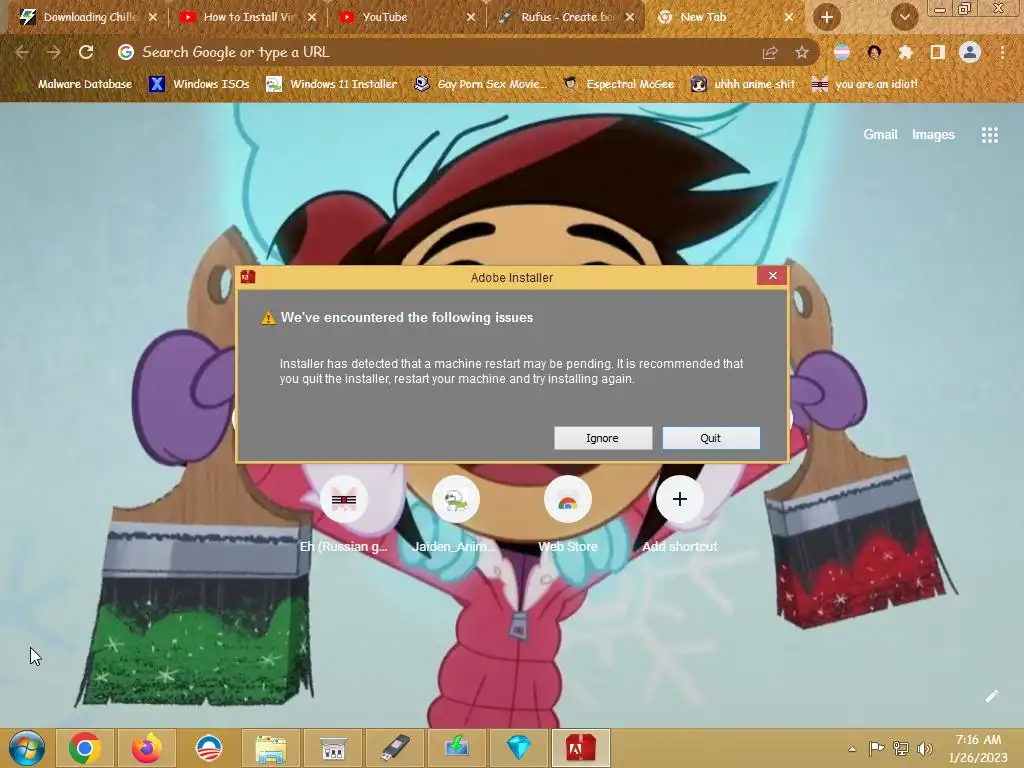Open Adobe Installer taskbar icon
Image resolution: width=1024 pixels, height=768 pixels.
581,748
